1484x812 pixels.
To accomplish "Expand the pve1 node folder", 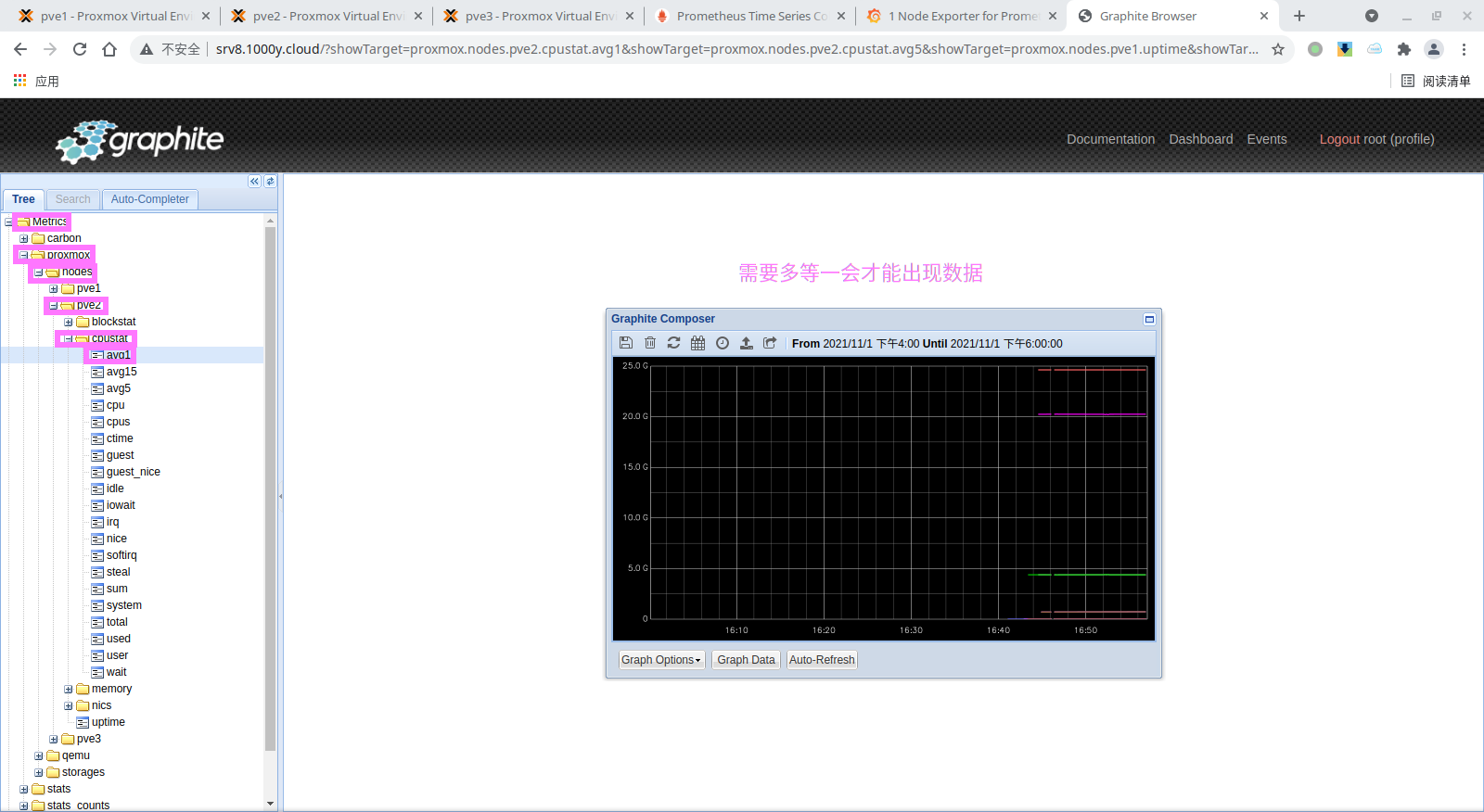I will click(54, 289).
